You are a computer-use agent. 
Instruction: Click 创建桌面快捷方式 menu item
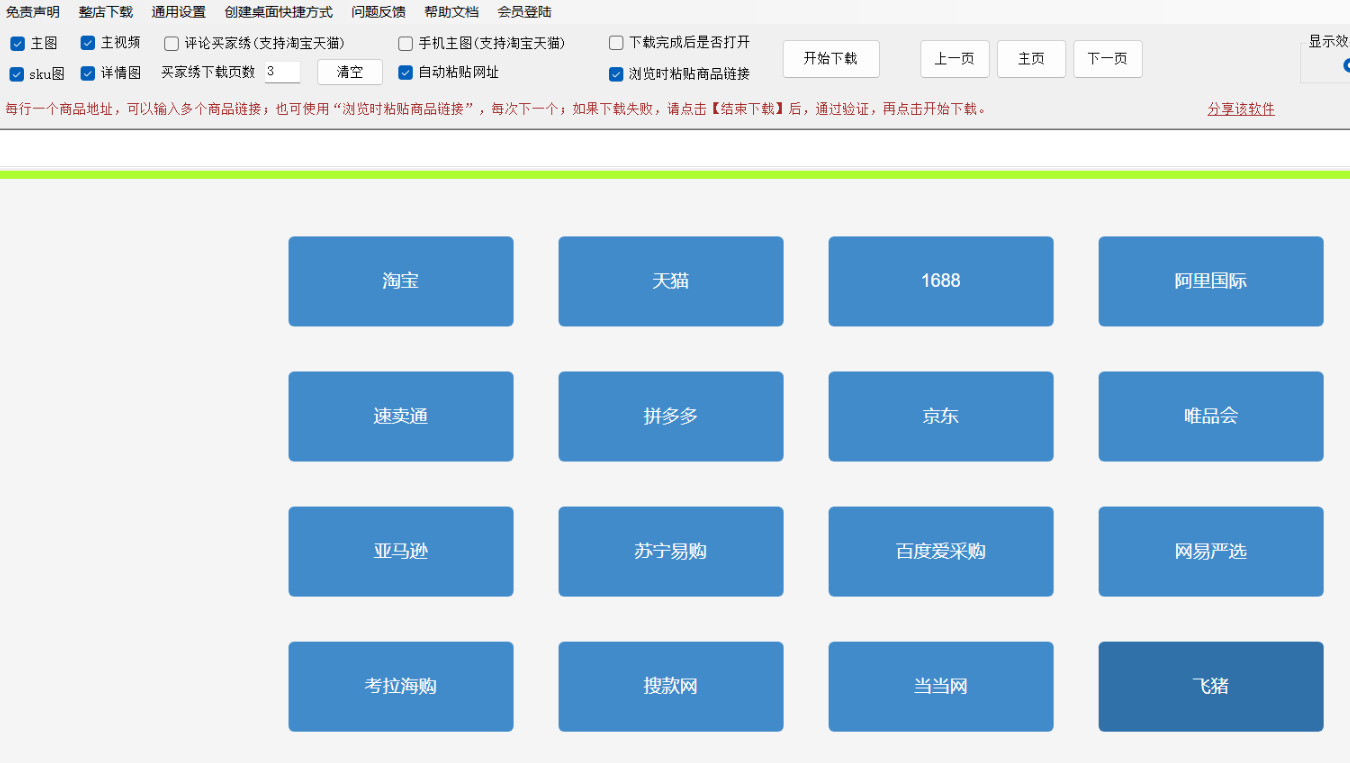coord(279,12)
